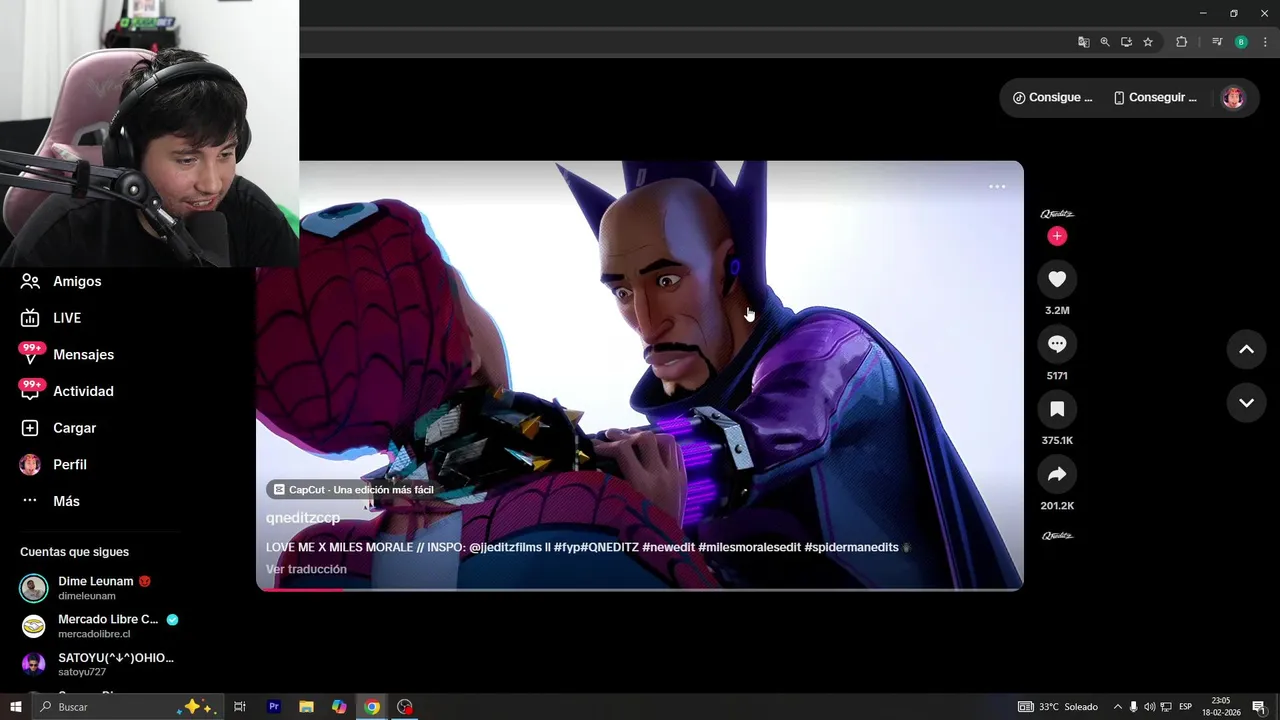Click the taskbar Buscar search box

coord(126,707)
